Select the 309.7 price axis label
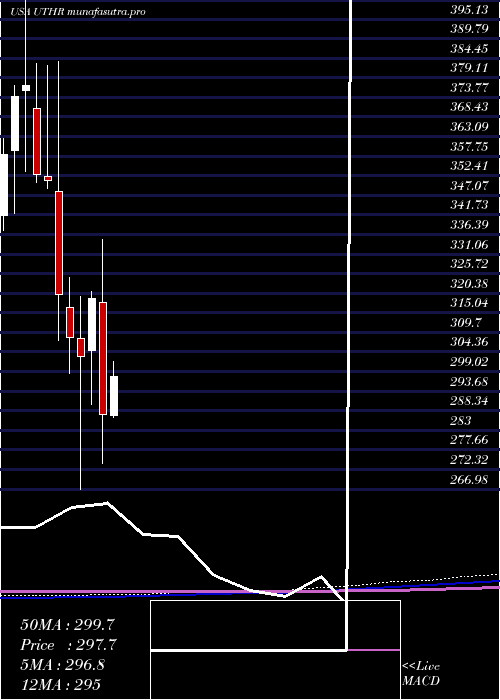Screen dimensions: 500x700 coord(465,322)
